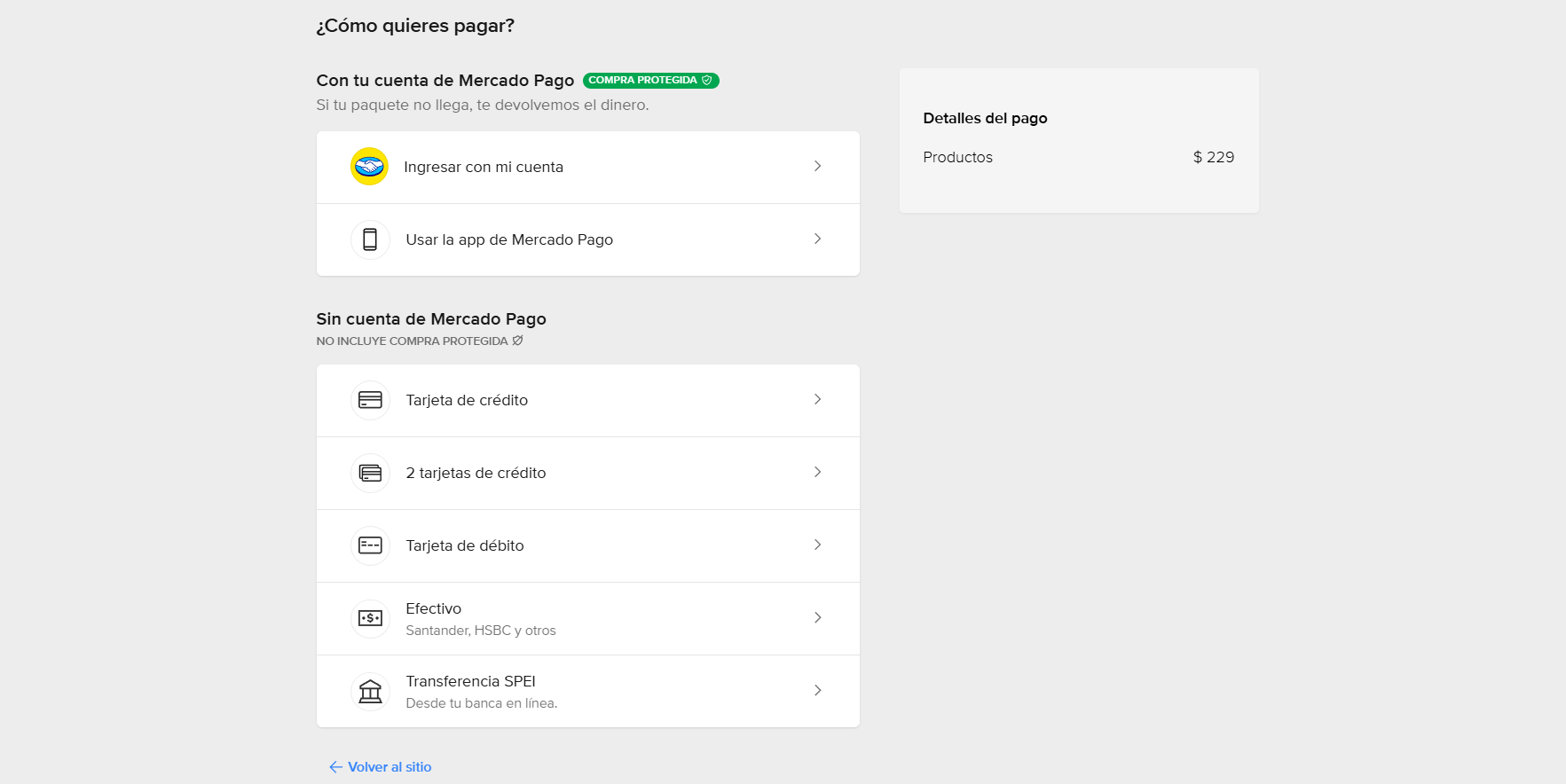Image resolution: width=1566 pixels, height=784 pixels.
Task: Select Tarjeta de débito payment option
Action: [x=465, y=545]
